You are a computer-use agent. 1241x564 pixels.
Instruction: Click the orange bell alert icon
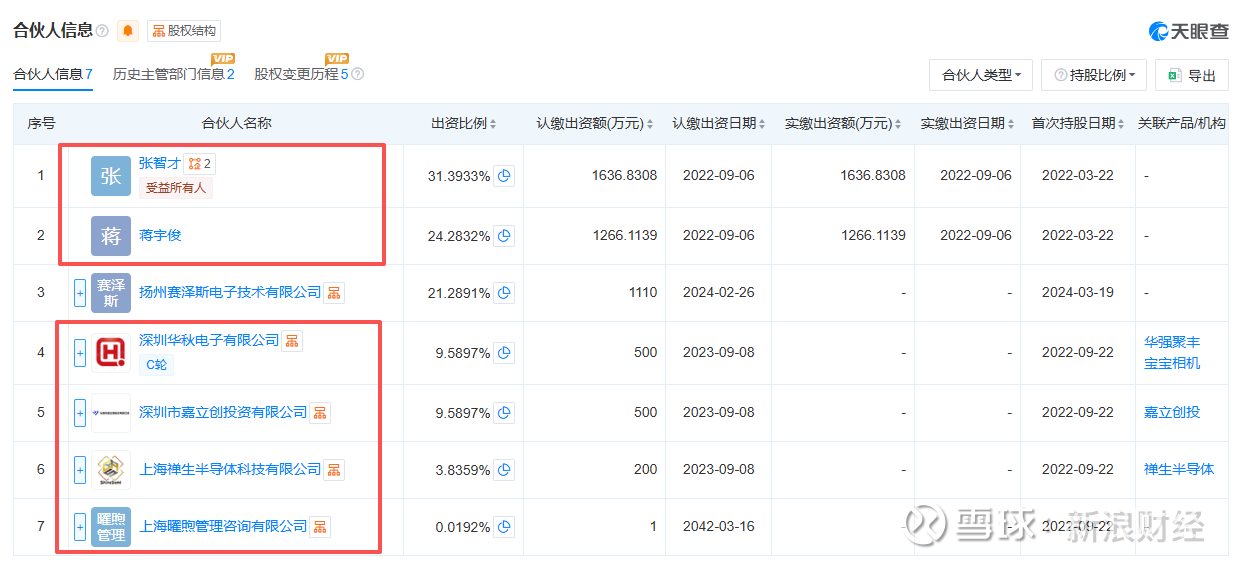[x=128, y=31]
